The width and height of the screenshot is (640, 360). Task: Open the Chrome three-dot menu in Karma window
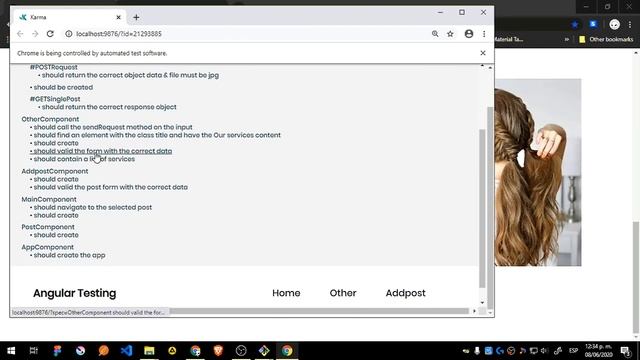pyautogui.click(x=484, y=34)
